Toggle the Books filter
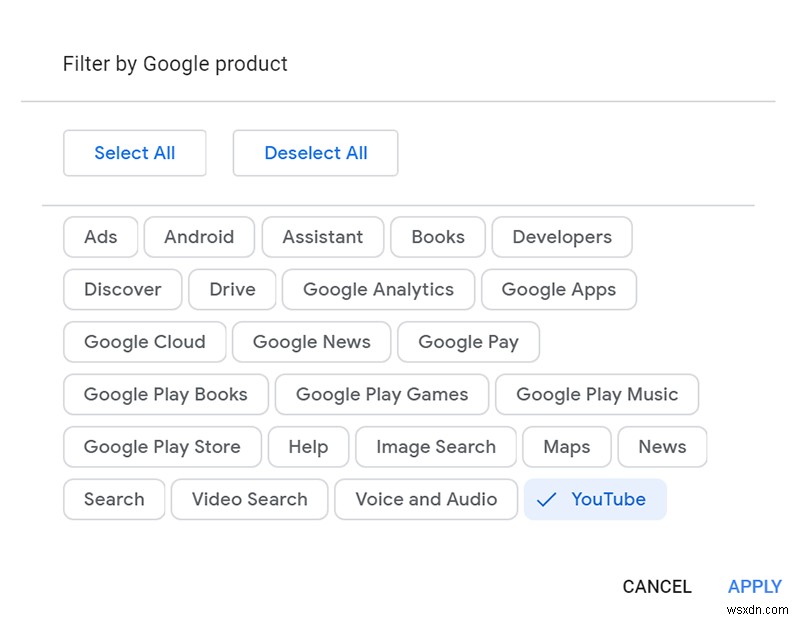Viewport: 800px width, 620px height. [437, 237]
